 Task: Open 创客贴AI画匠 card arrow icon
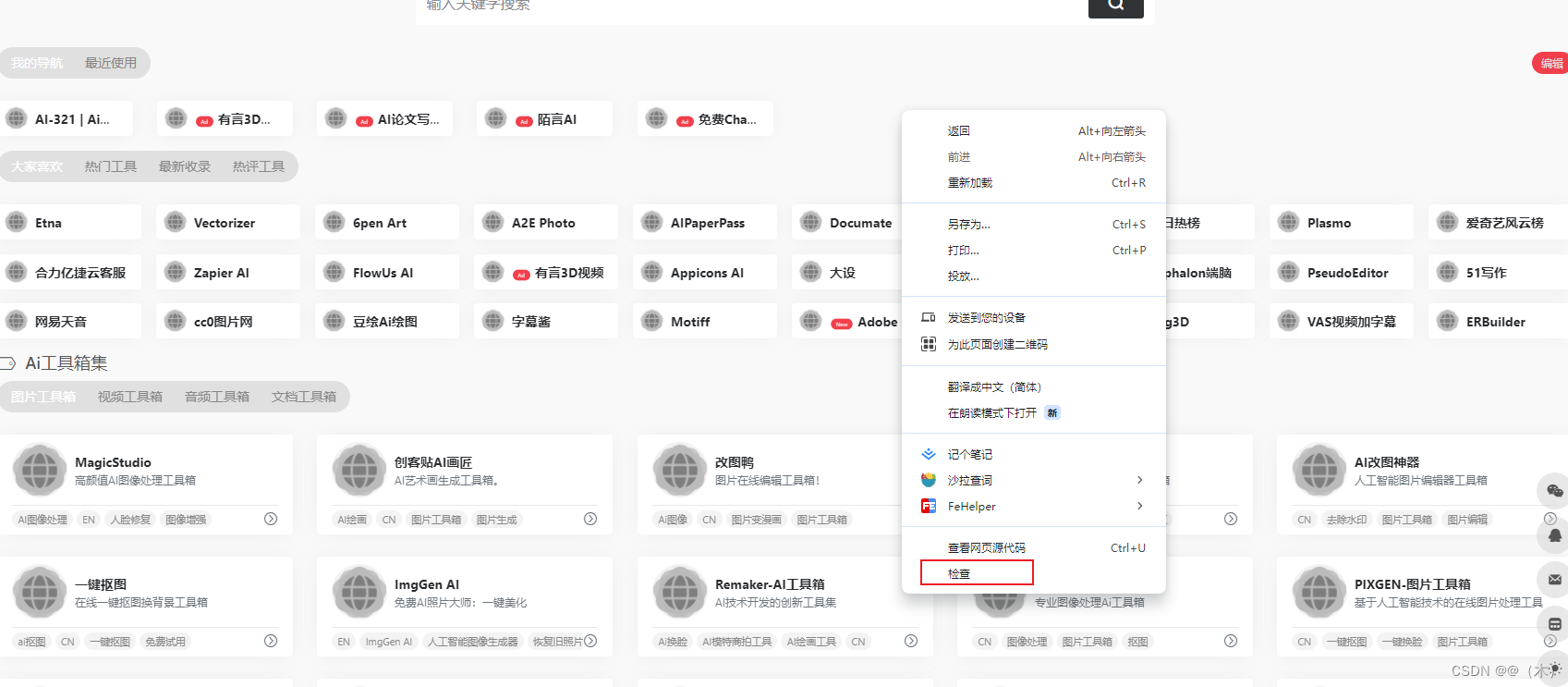pos(590,519)
